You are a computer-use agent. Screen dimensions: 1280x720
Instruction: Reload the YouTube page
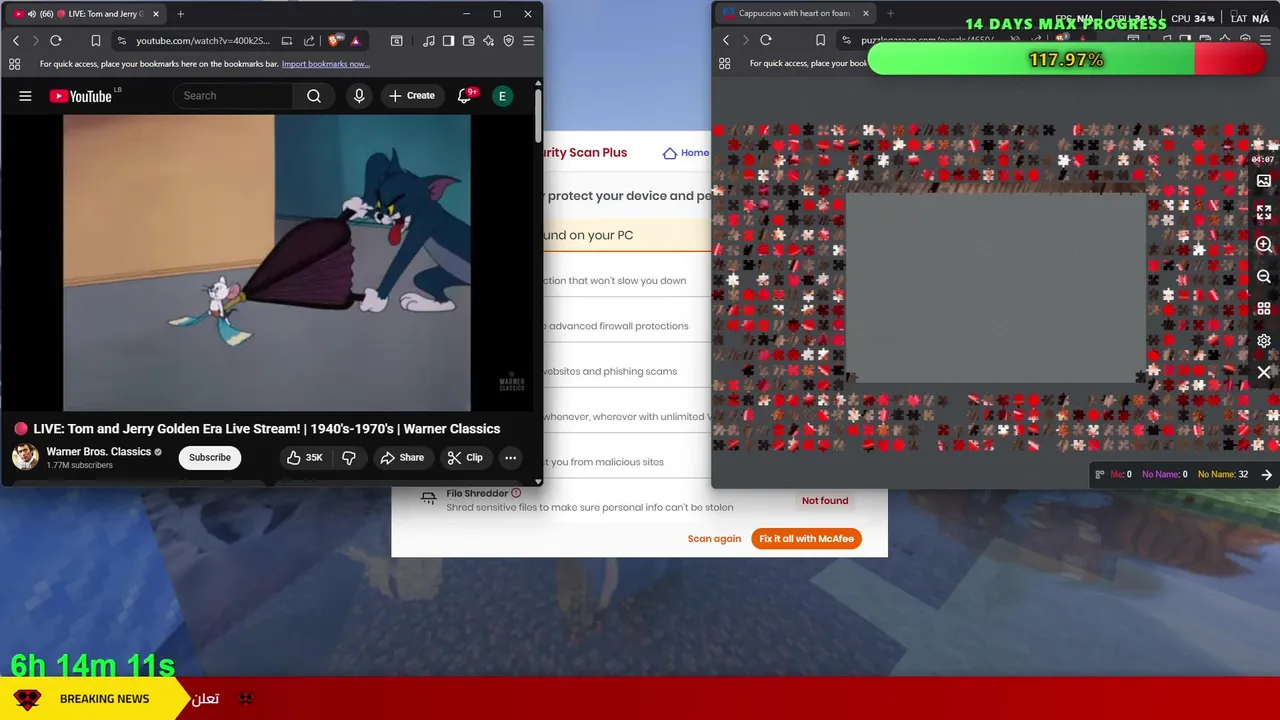pyautogui.click(x=56, y=41)
